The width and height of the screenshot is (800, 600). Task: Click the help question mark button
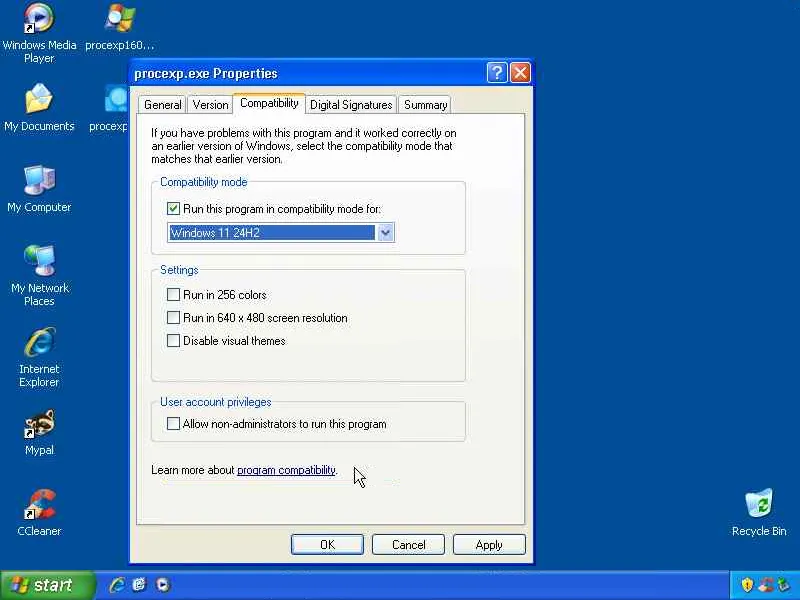point(497,72)
